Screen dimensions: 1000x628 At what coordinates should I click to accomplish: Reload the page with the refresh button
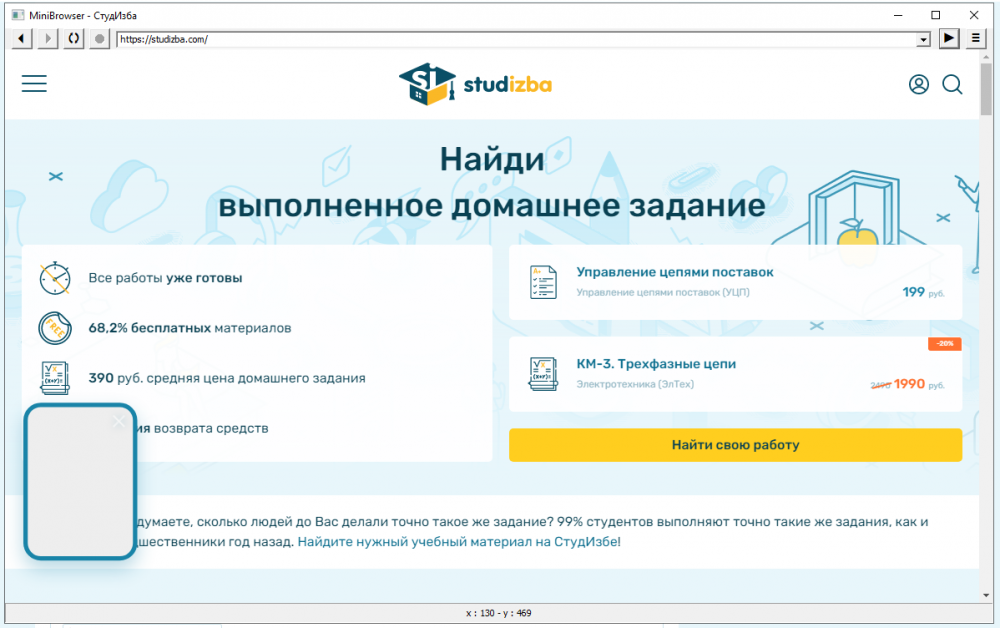pos(73,39)
